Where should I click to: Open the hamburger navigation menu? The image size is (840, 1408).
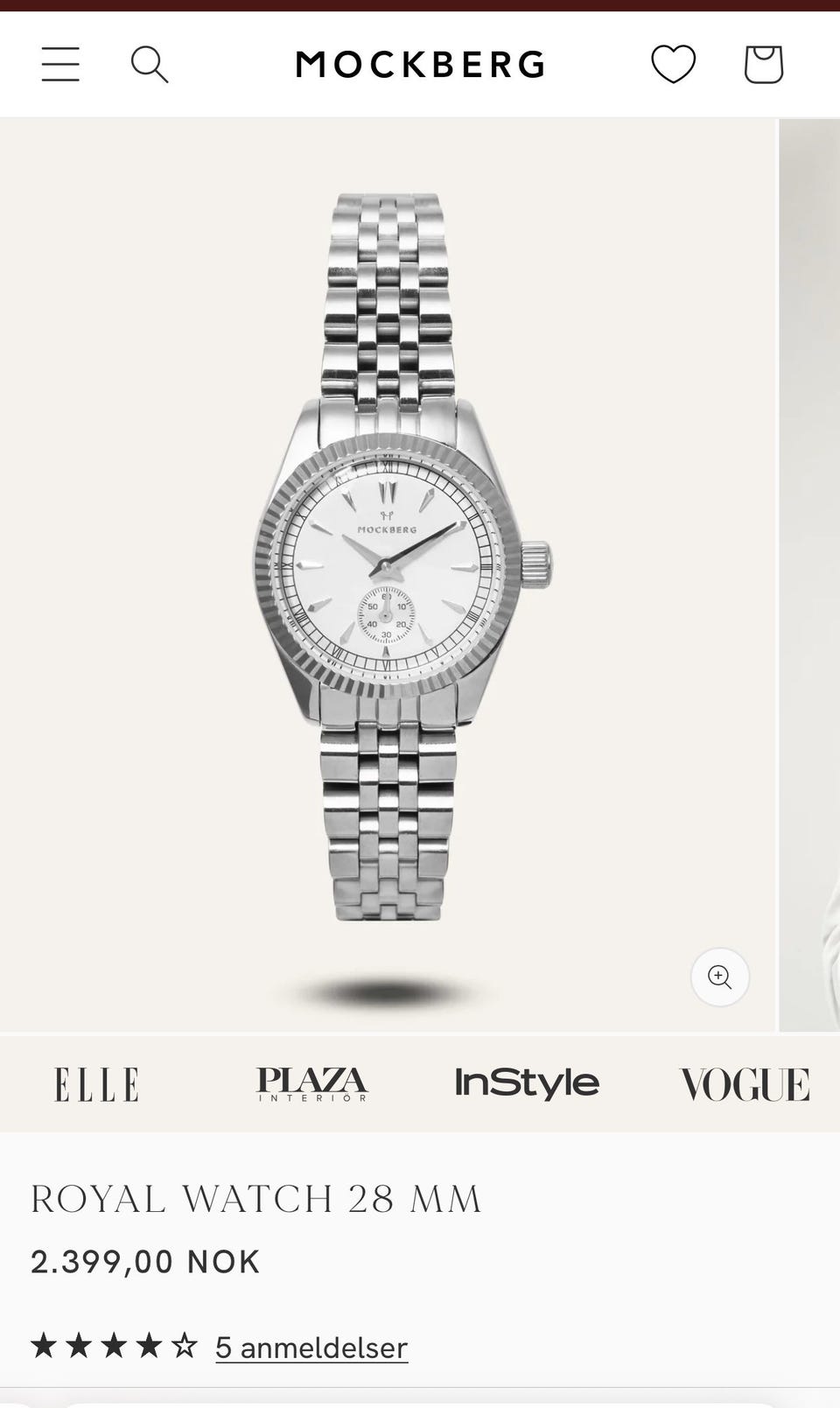[x=60, y=65]
